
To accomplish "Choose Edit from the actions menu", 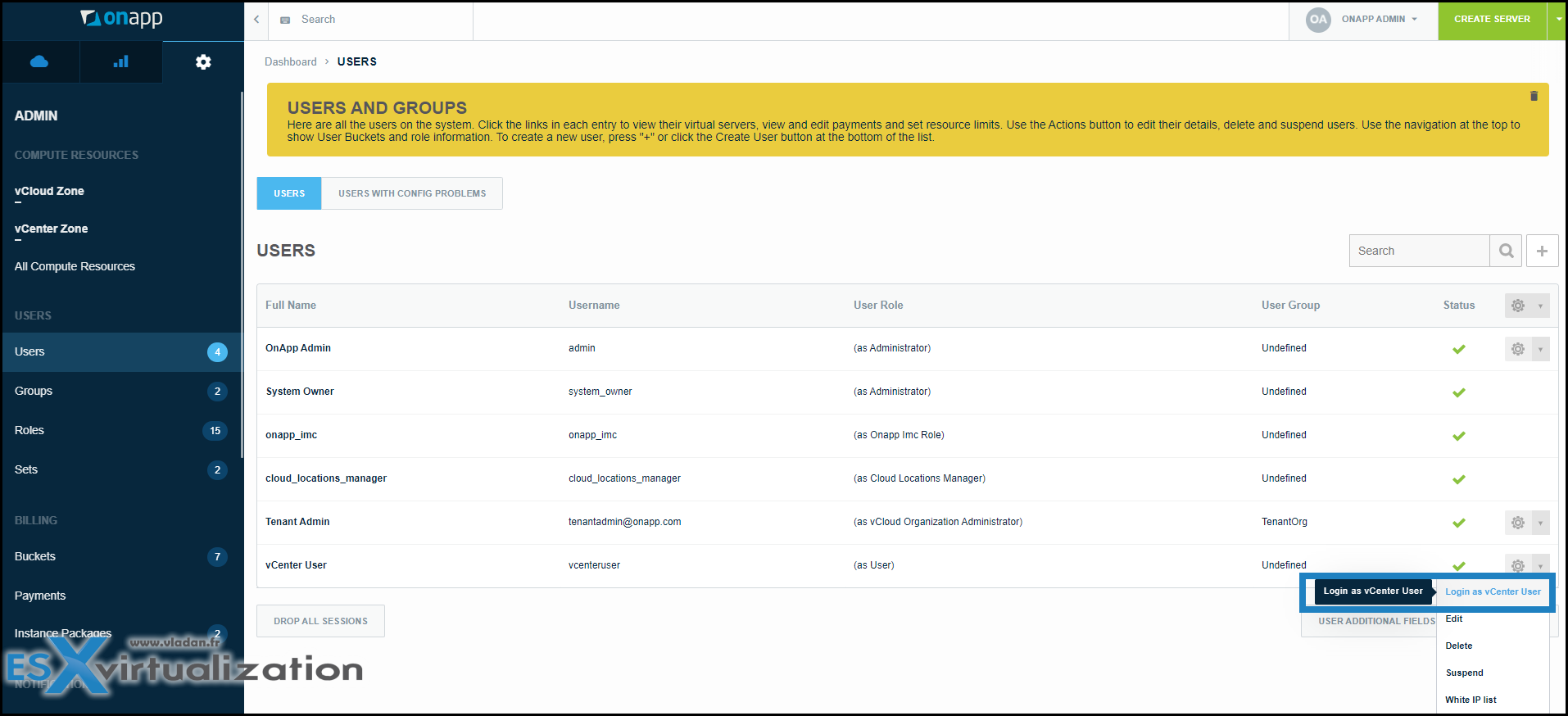I will pyautogui.click(x=1453, y=619).
